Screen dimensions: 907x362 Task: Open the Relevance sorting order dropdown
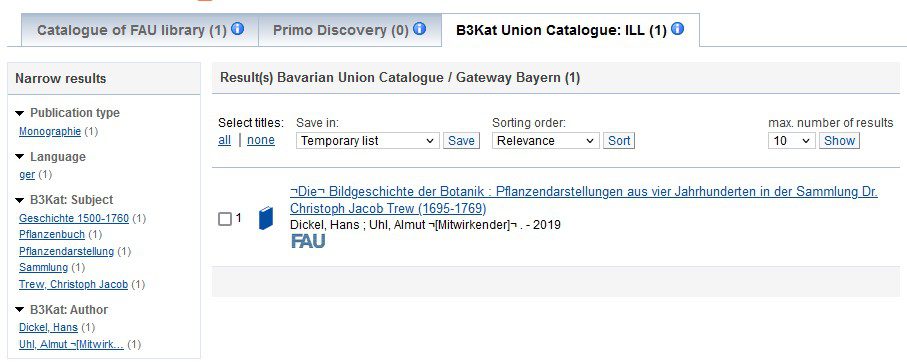545,141
